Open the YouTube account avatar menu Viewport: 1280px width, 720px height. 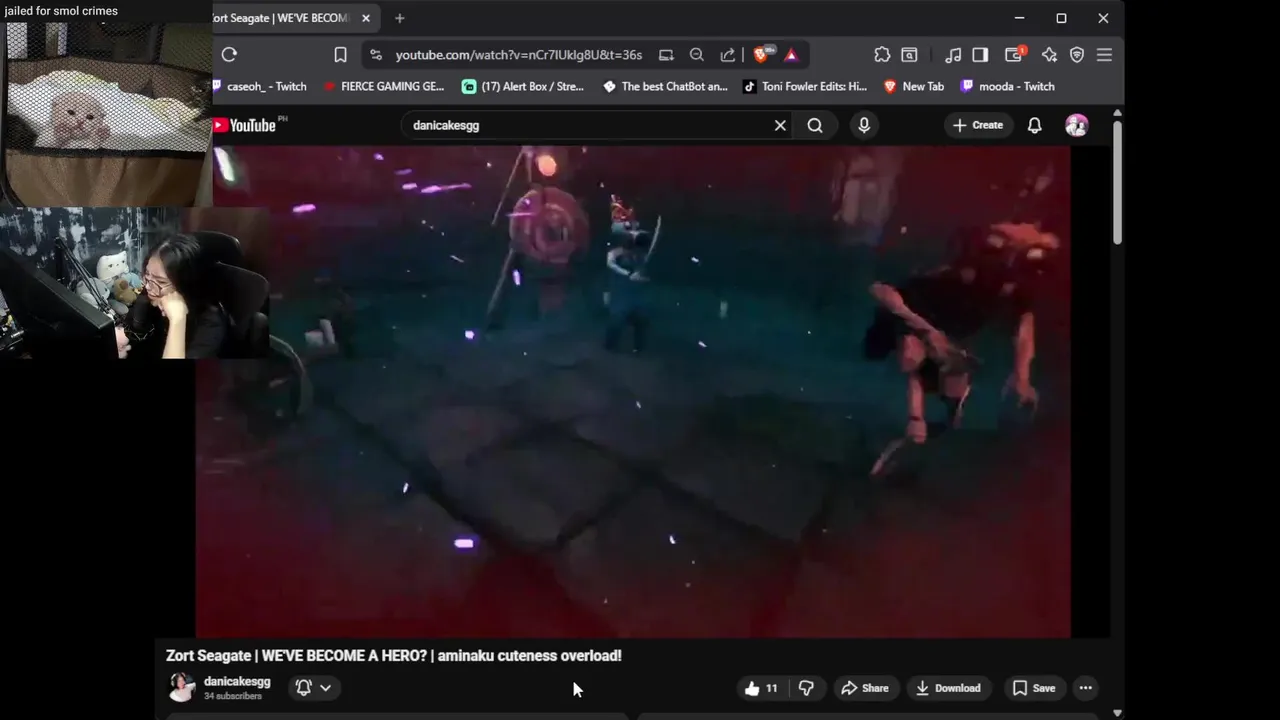click(1077, 125)
